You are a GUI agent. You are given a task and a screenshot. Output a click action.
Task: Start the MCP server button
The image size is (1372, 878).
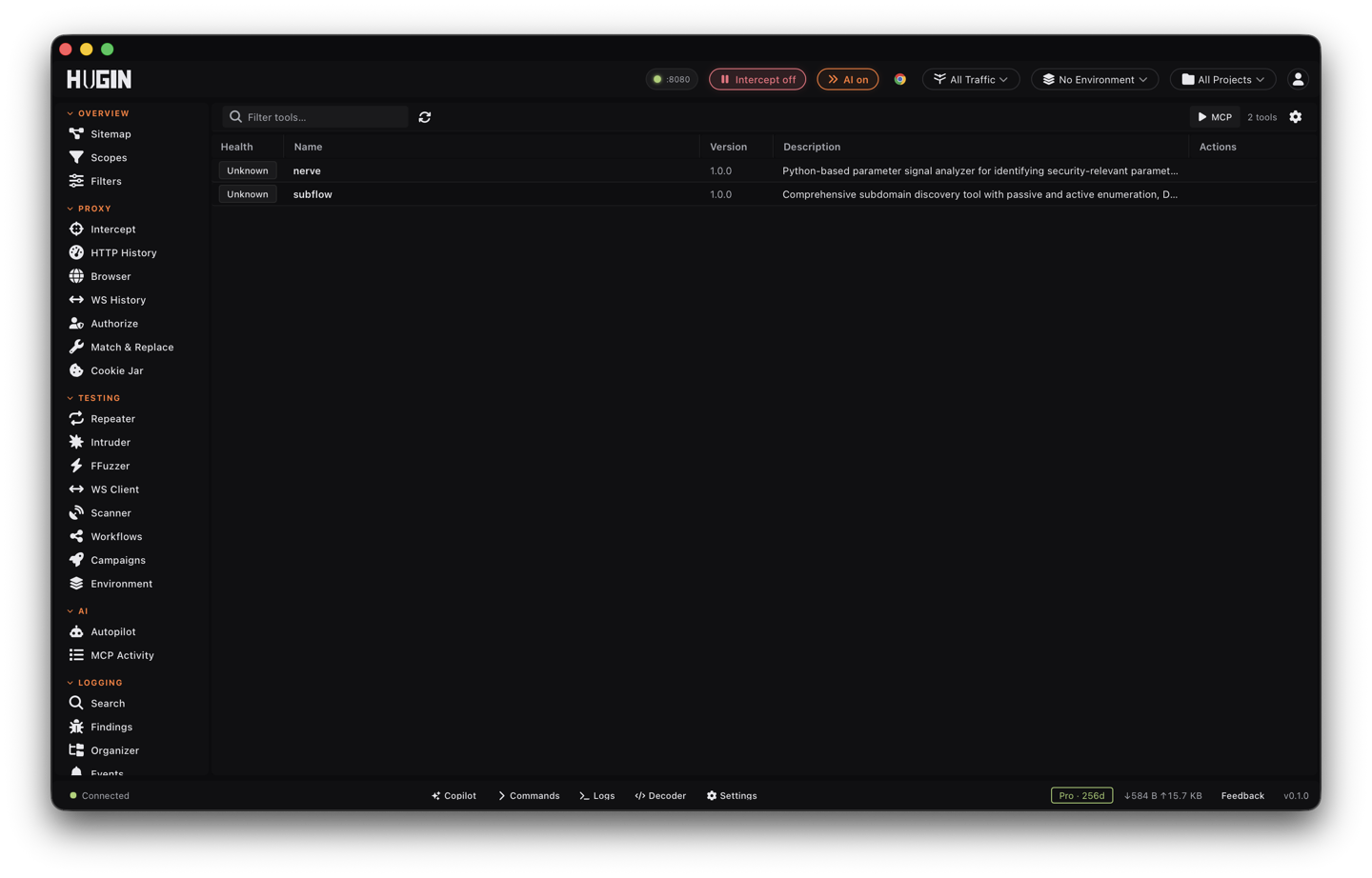coord(1215,117)
